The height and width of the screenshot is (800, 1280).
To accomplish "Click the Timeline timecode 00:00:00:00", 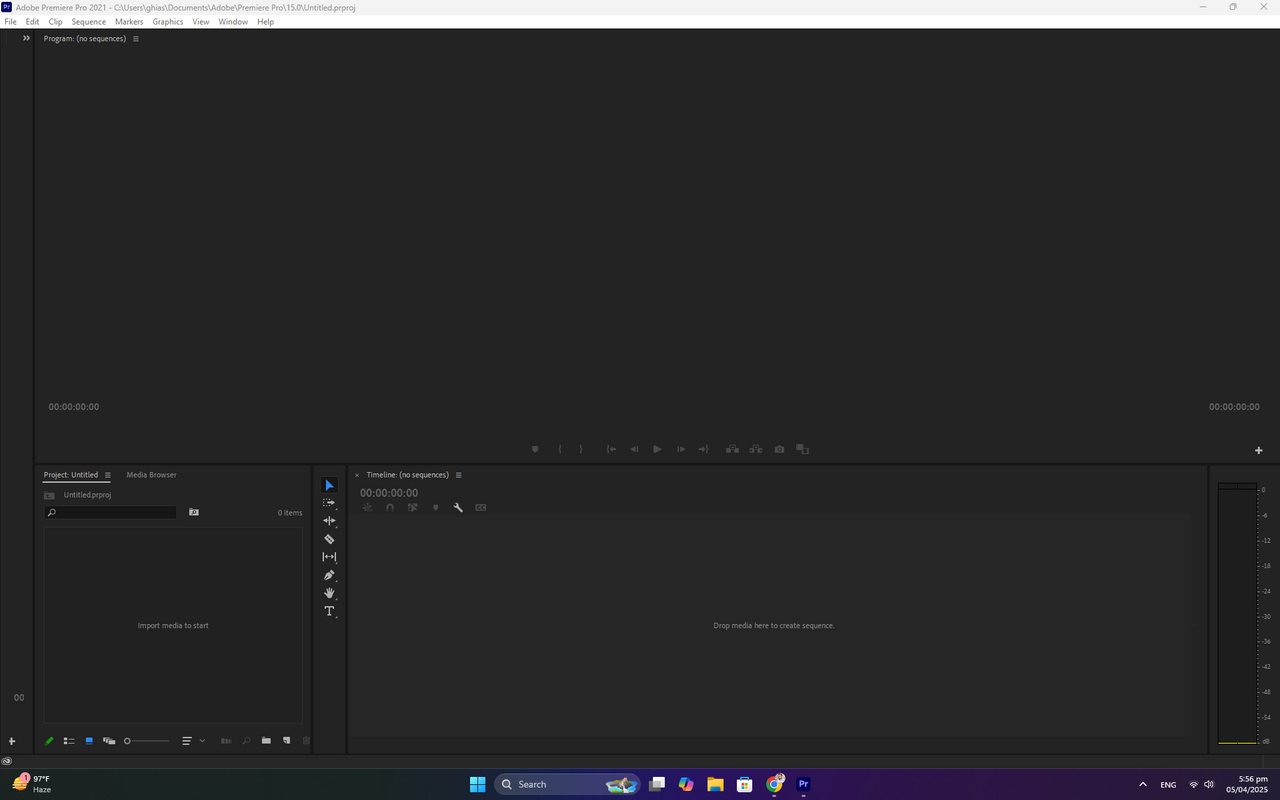I will coord(389,493).
